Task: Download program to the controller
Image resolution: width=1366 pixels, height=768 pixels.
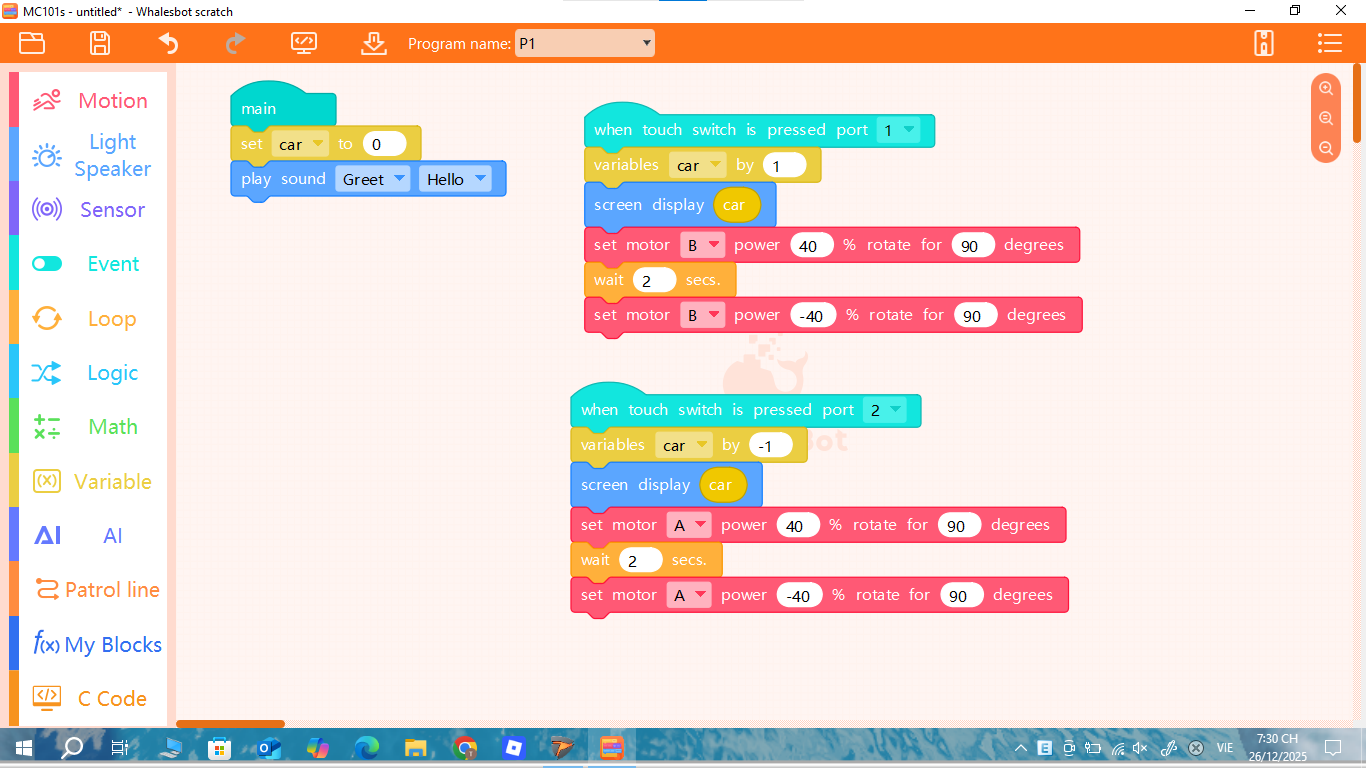Action: click(373, 43)
